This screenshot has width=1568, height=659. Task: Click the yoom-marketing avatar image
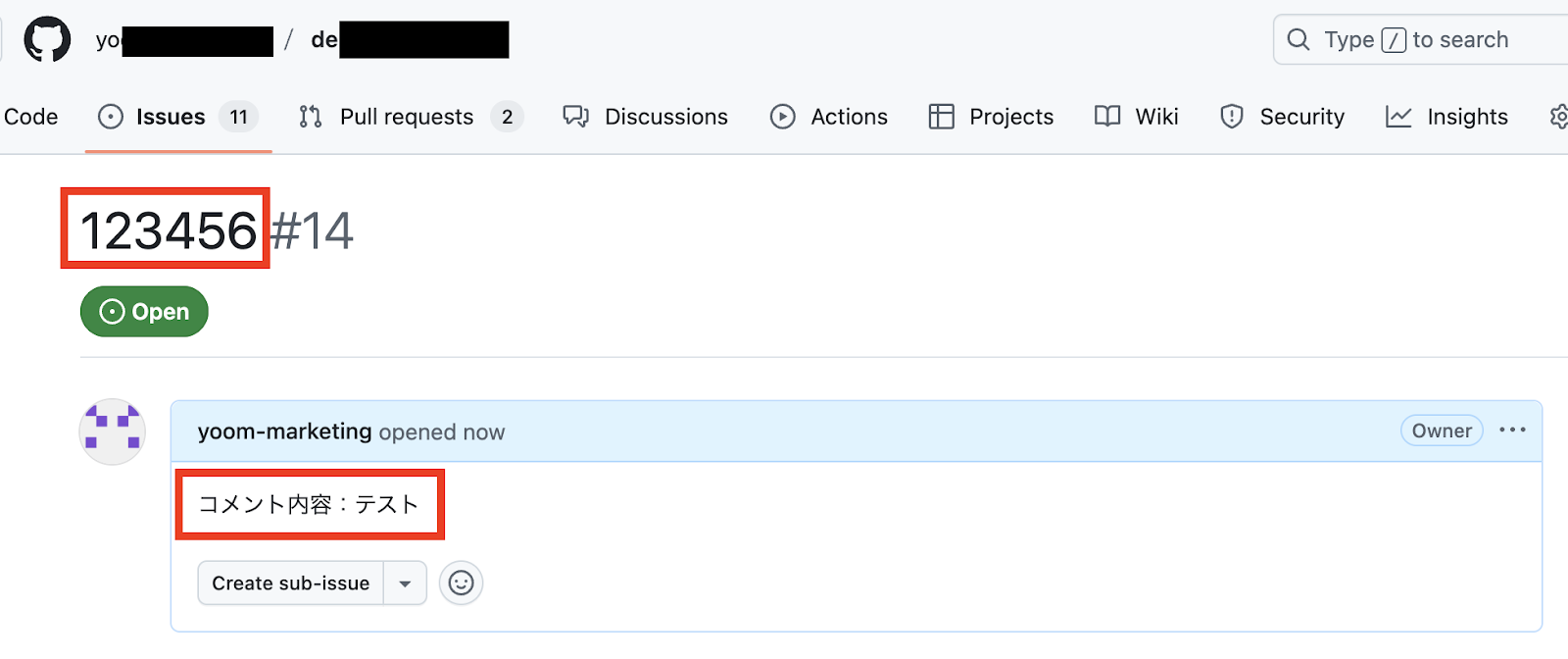(x=113, y=431)
